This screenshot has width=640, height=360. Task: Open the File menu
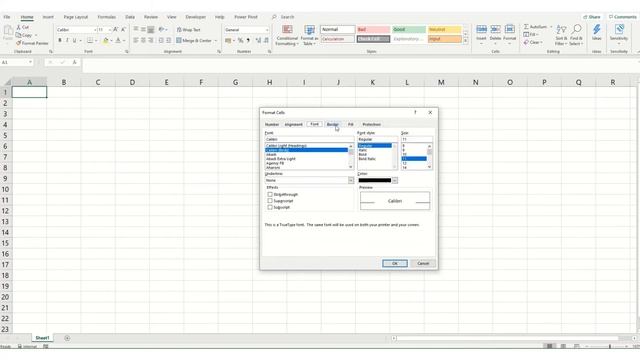[x=7, y=17]
